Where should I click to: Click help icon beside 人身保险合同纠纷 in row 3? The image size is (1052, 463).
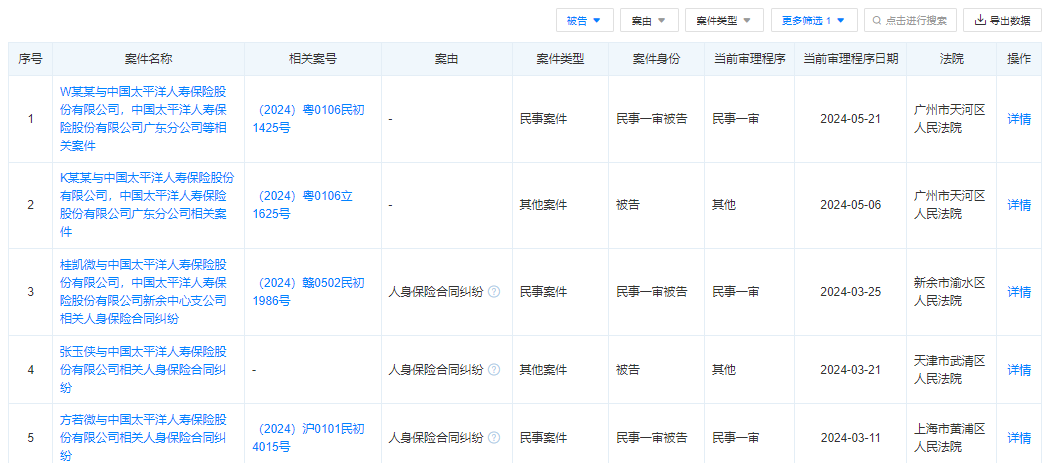[494, 292]
